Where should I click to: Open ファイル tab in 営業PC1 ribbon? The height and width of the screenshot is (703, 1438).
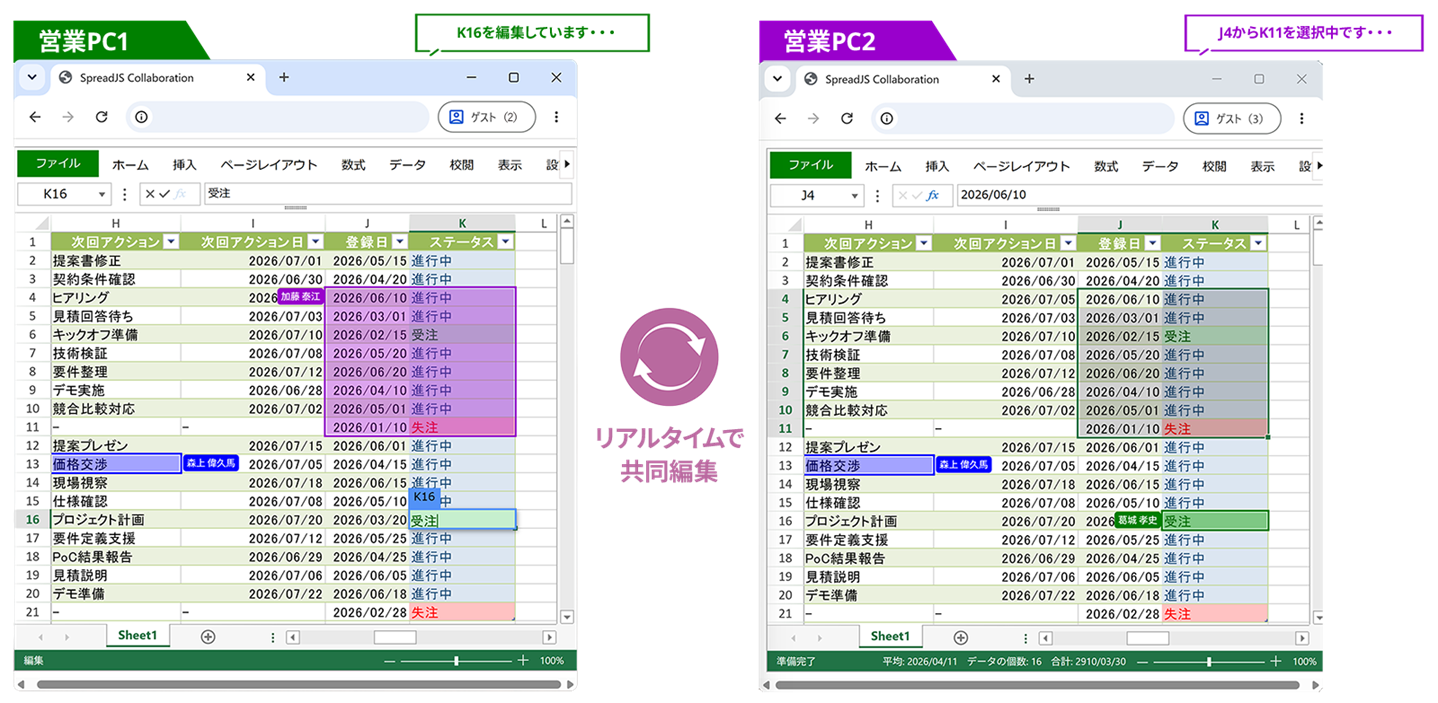point(58,164)
